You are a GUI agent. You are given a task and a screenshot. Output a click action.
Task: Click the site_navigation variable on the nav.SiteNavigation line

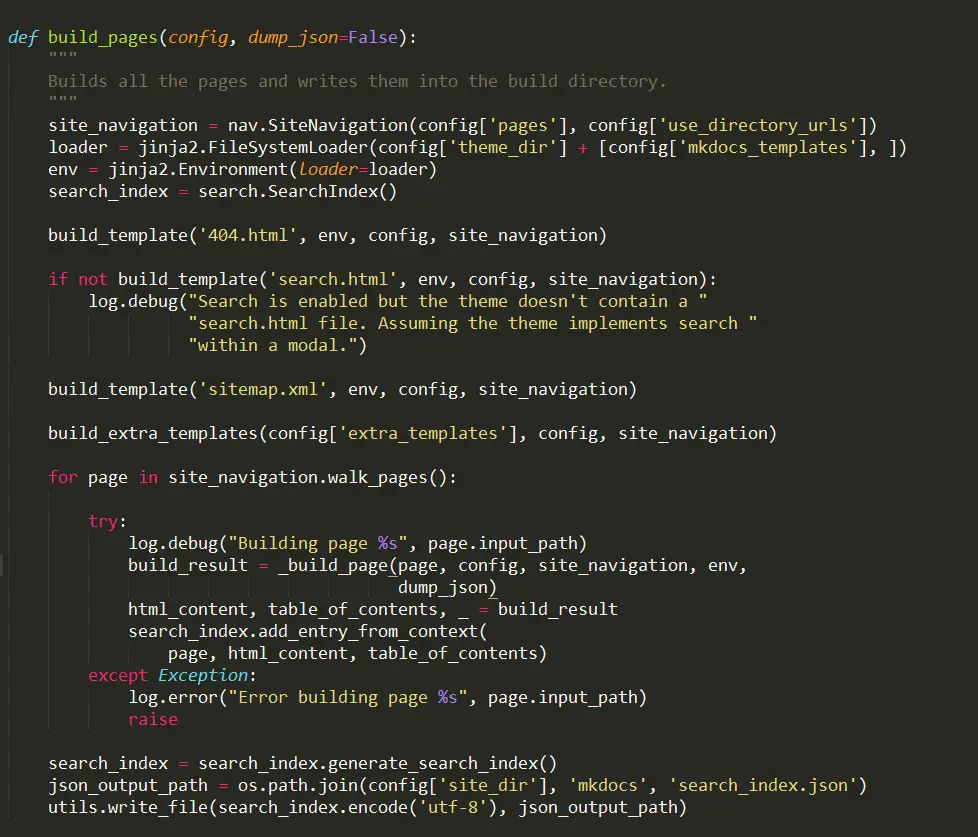pos(123,125)
